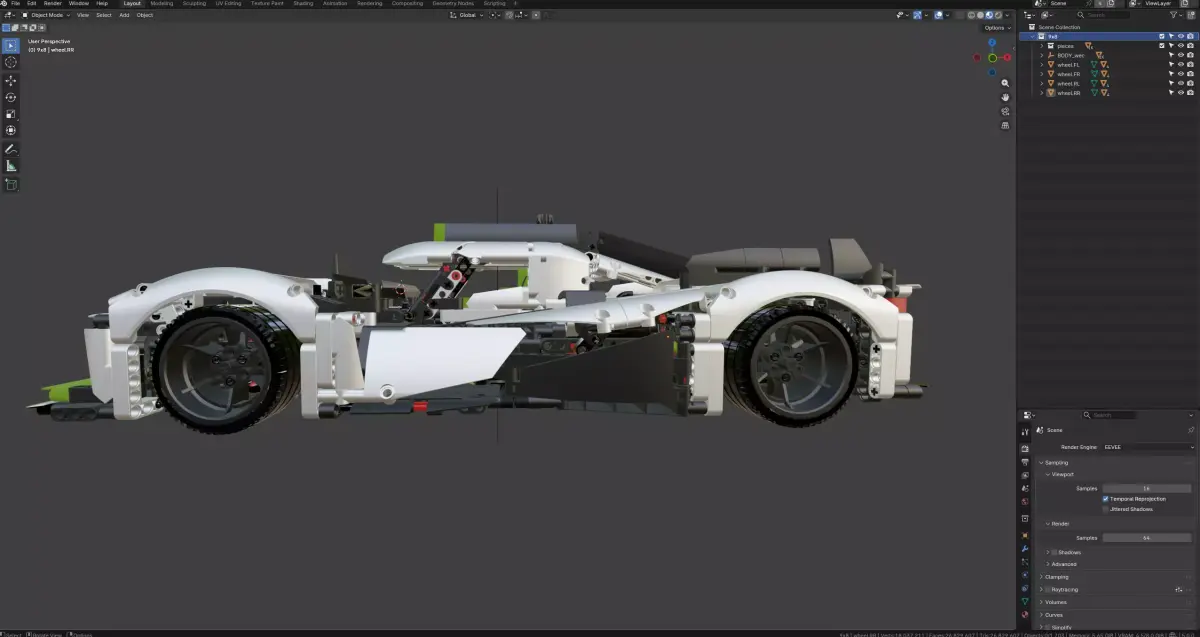Open the Material properties tab

[1025, 614]
